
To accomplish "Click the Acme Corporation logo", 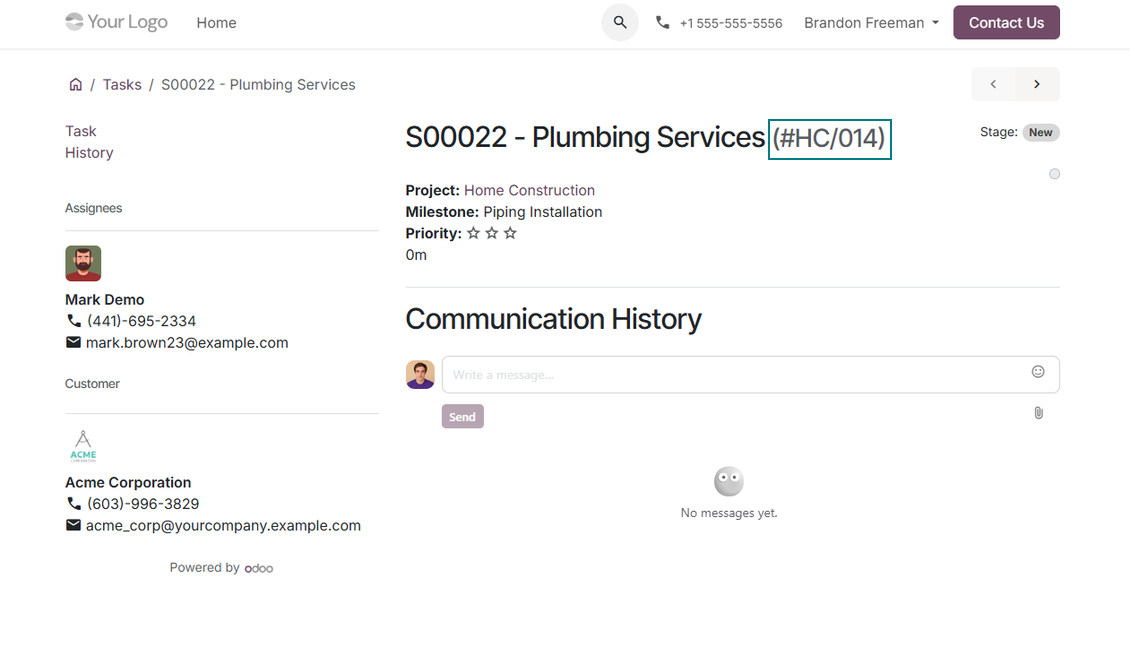I will click(x=83, y=445).
